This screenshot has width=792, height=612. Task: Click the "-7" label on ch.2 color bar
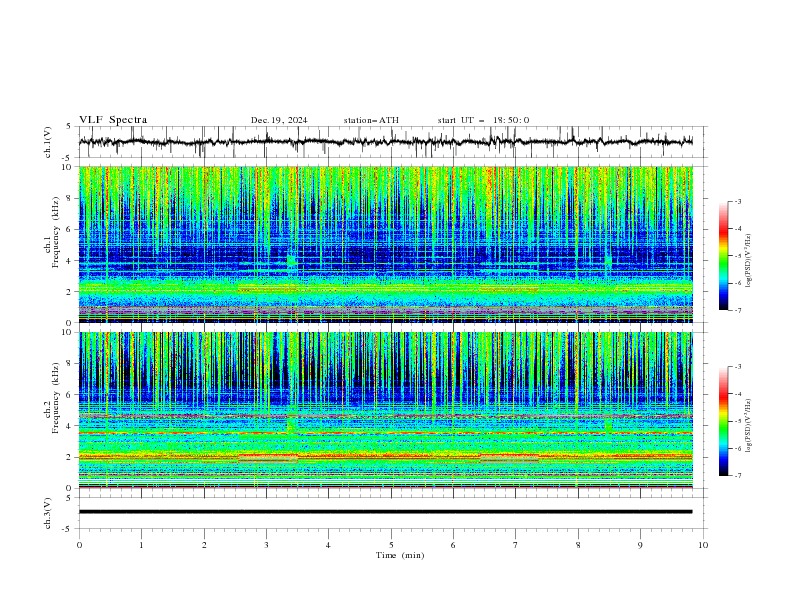(x=737, y=475)
